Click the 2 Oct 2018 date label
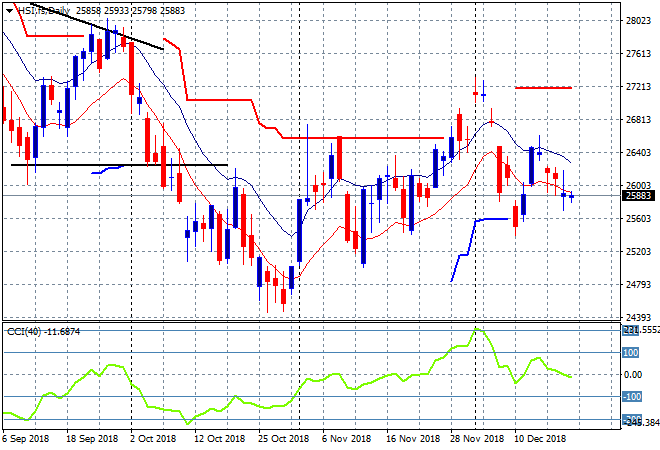Image resolution: width=660 pixels, height=450 pixels. pyautogui.click(x=153, y=439)
